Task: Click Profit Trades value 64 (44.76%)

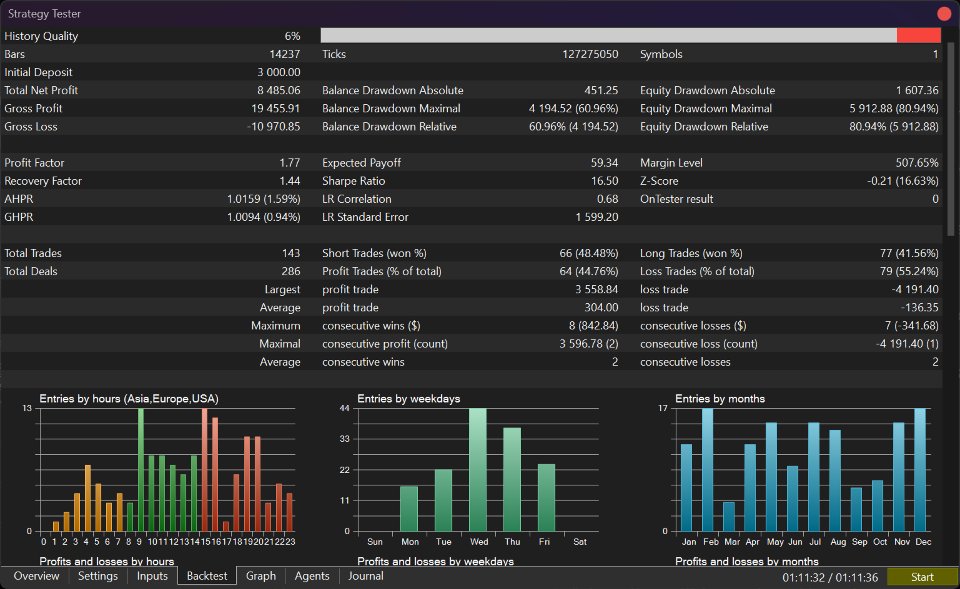Action: point(588,271)
